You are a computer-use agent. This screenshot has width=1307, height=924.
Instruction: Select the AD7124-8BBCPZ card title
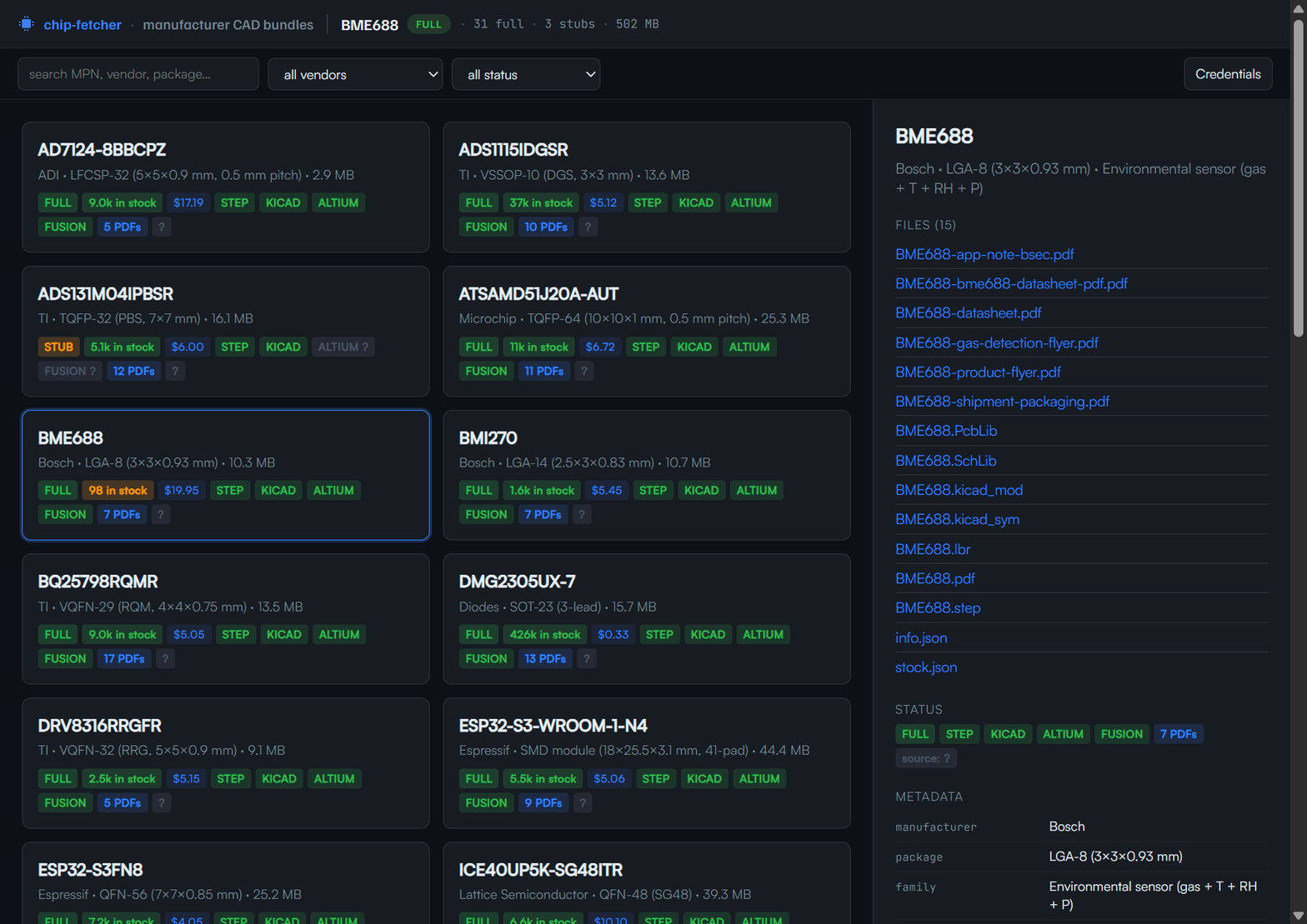(102, 150)
